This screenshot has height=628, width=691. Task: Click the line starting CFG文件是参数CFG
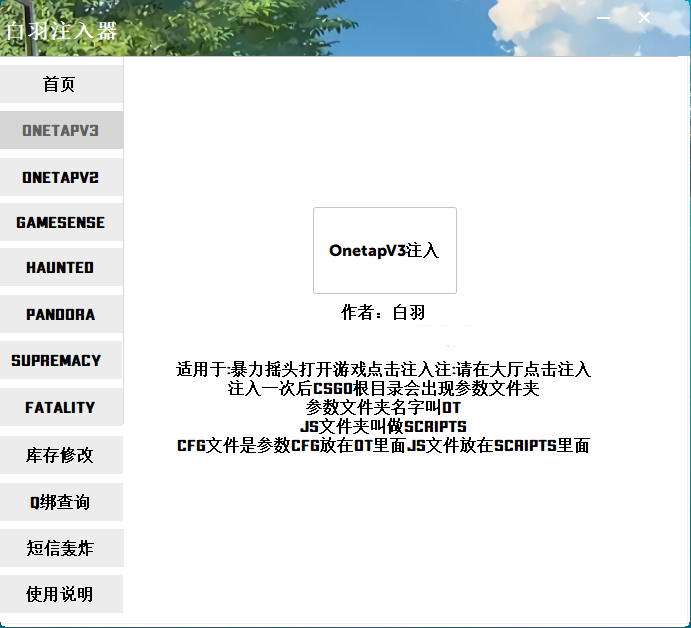coord(383,446)
